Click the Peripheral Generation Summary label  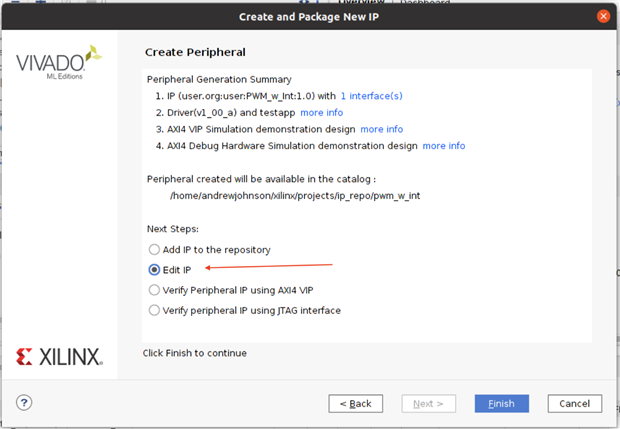[219, 79]
